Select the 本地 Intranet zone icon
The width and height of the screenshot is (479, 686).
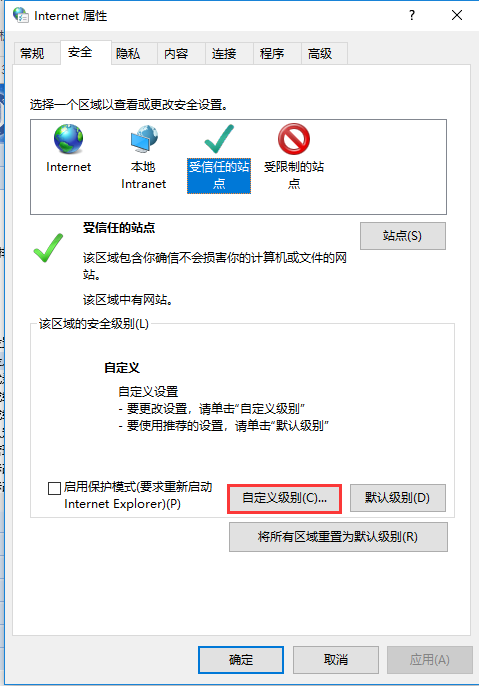point(144,139)
